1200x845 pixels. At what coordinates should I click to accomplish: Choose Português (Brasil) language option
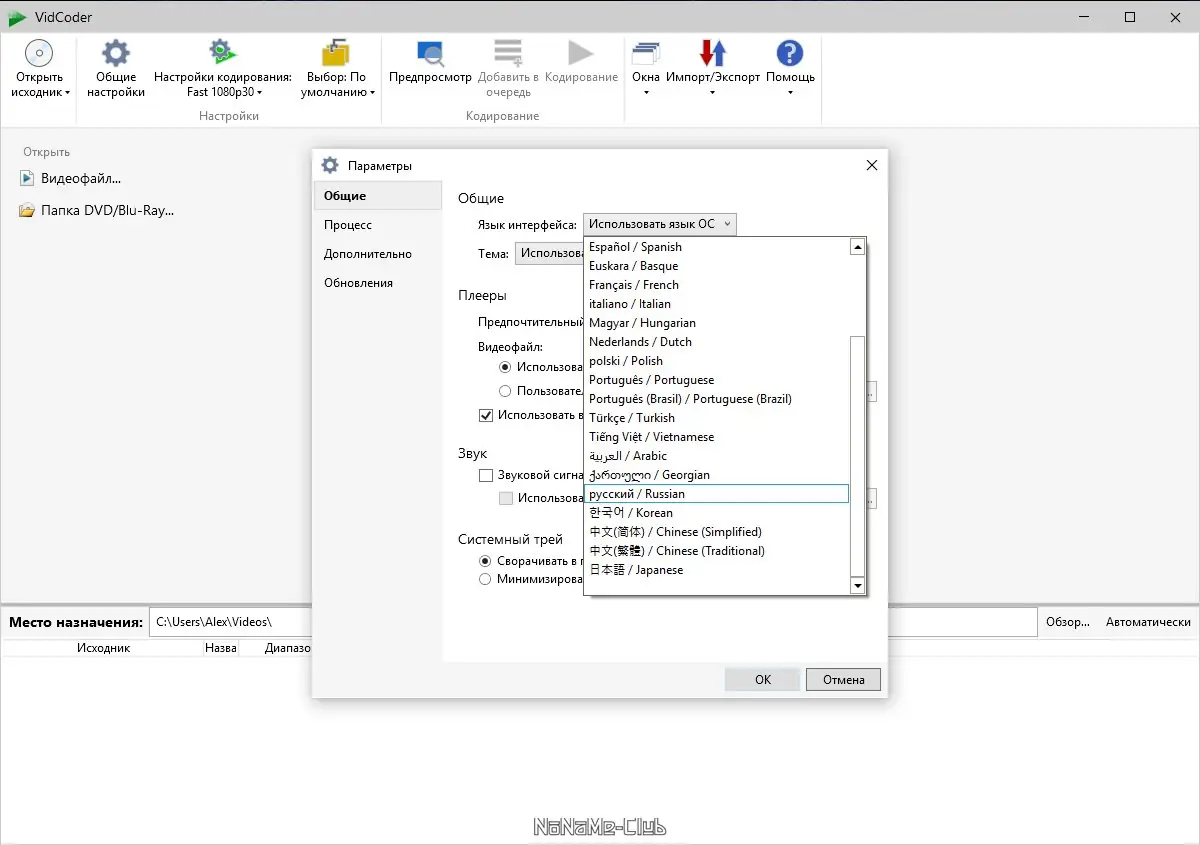pos(716,399)
